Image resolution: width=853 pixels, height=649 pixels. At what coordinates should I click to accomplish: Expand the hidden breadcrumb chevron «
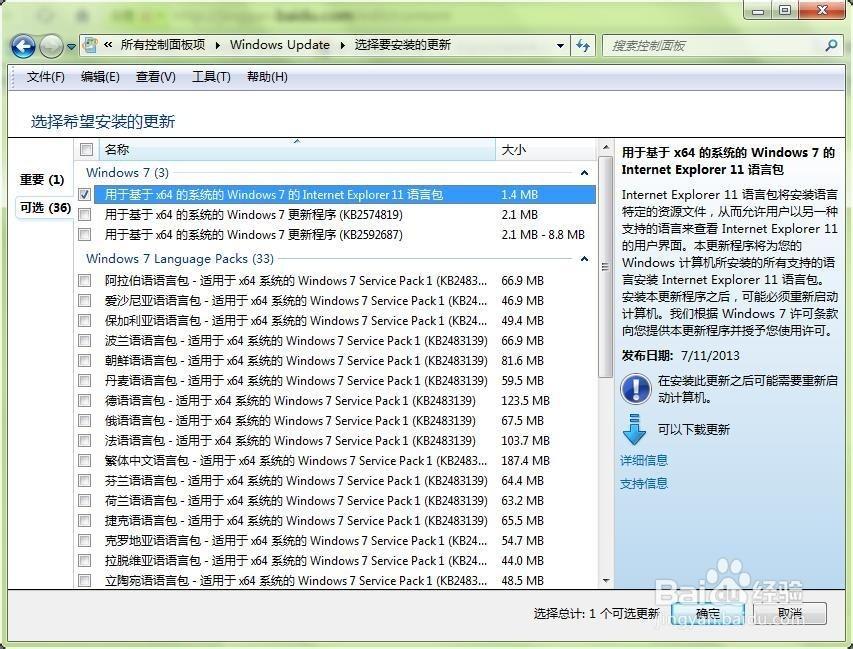tap(108, 45)
